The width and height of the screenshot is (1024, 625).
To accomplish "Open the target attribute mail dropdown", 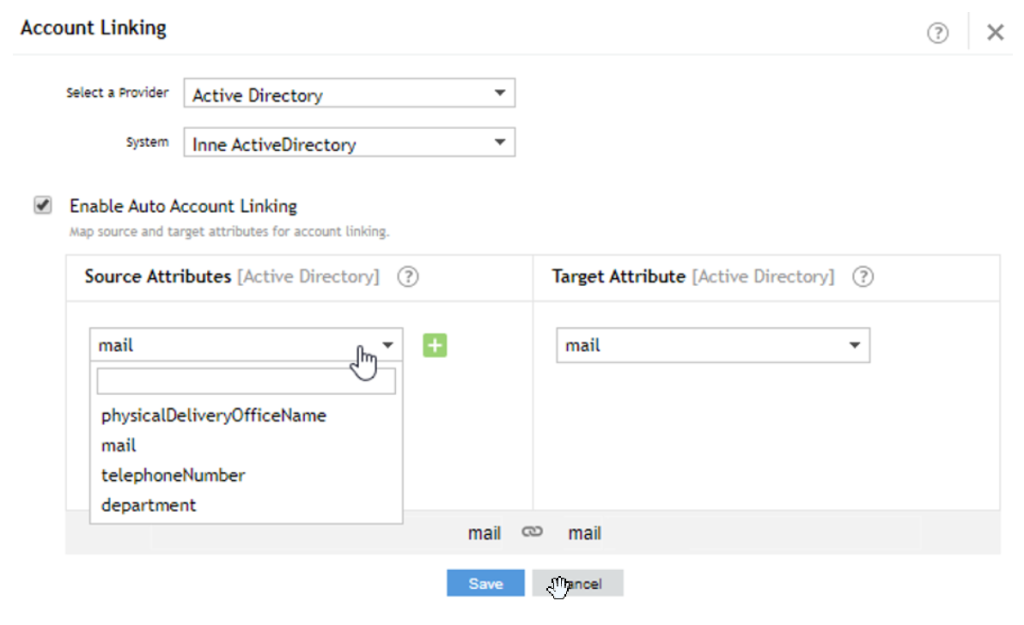I will (712, 346).
